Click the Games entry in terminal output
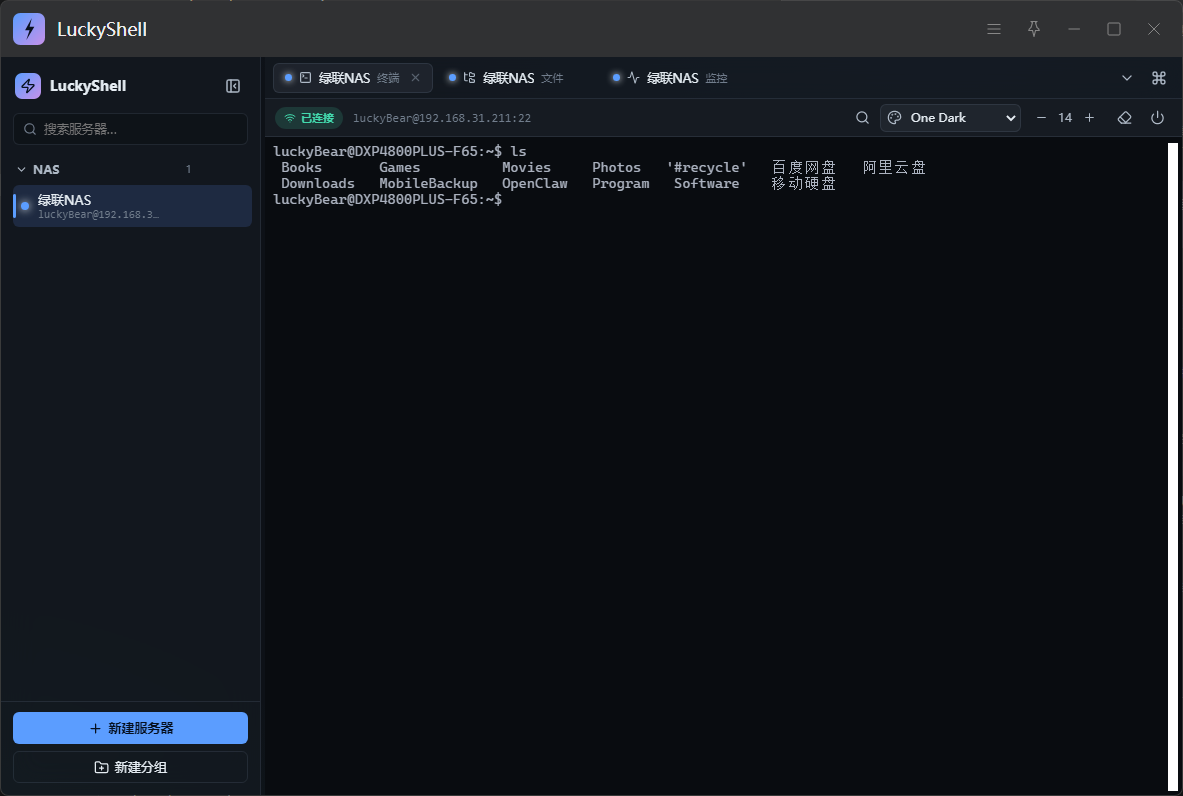 click(x=399, y=167)
